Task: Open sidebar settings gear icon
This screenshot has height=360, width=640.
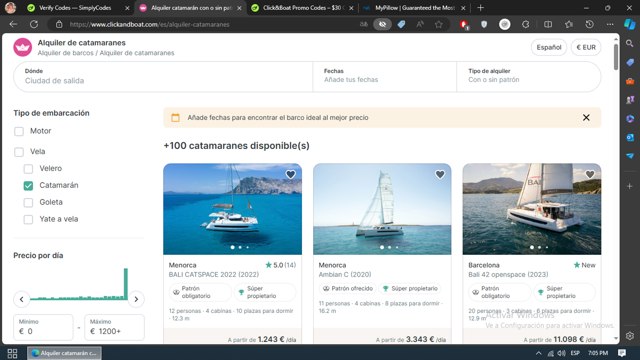Action: (630, 336)
